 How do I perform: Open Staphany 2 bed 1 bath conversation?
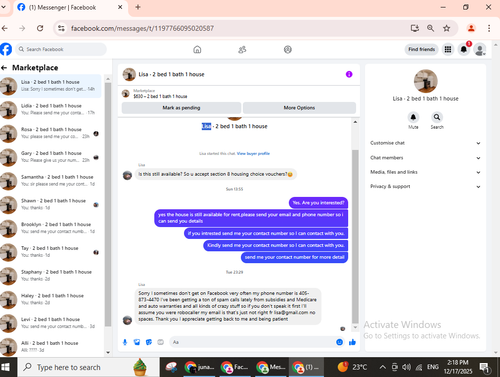click(51, 275)
